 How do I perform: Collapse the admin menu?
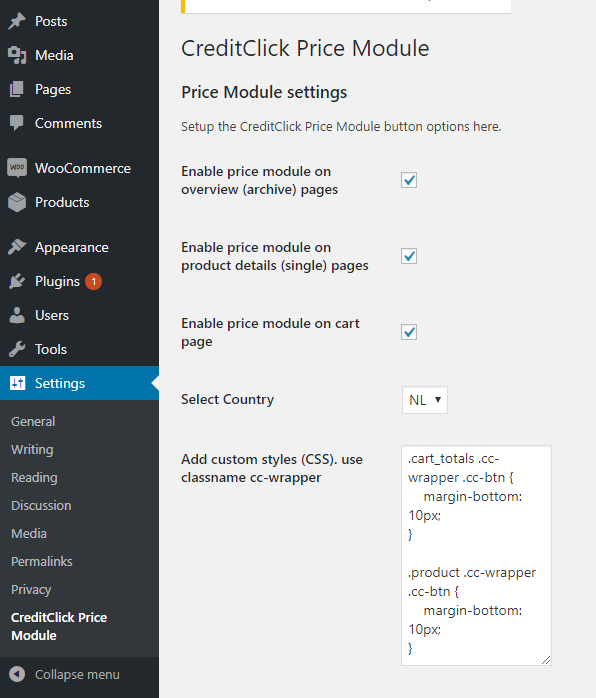pyautogui.click(x=65, y=674)
